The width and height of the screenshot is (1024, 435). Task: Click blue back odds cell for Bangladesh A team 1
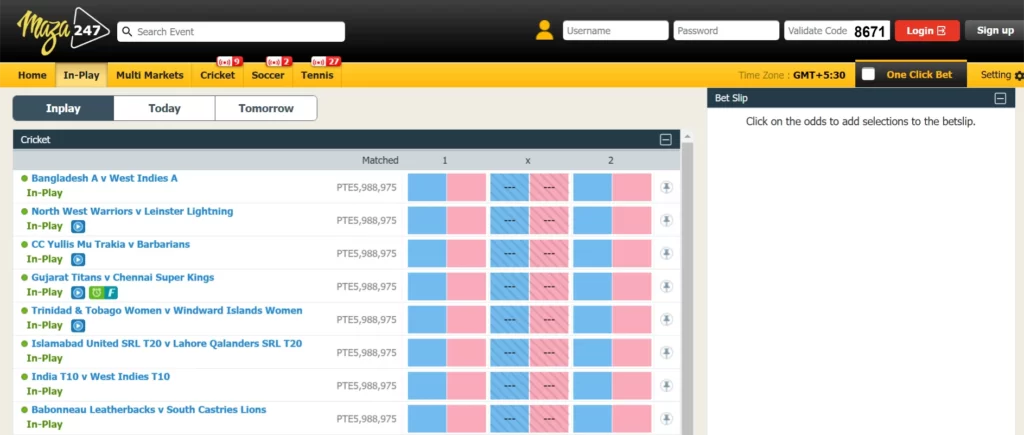pyautogui.click(x=427, y=187)
